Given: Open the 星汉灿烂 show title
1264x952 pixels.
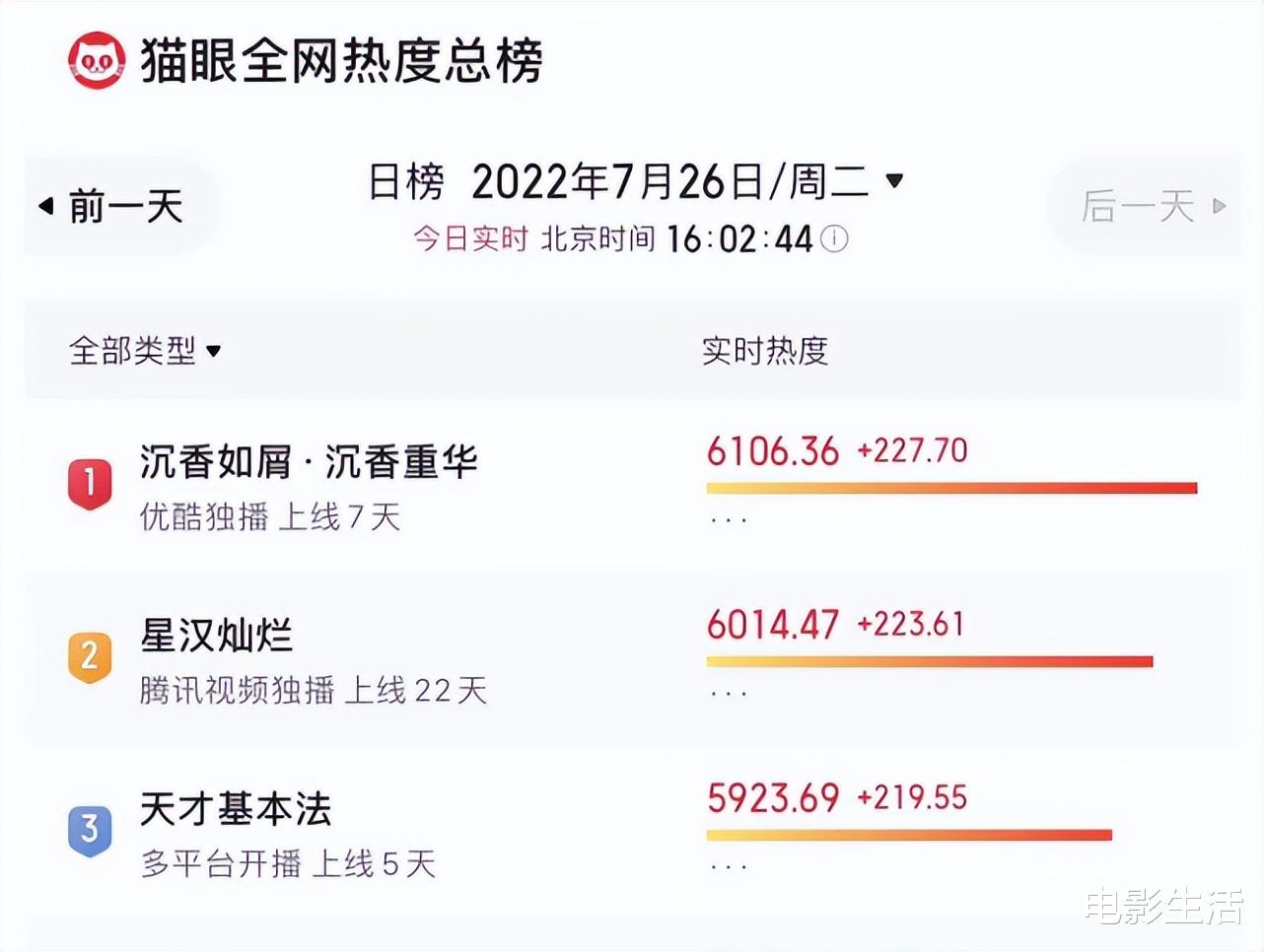Looking at the screenshot, I should point(216,636).
